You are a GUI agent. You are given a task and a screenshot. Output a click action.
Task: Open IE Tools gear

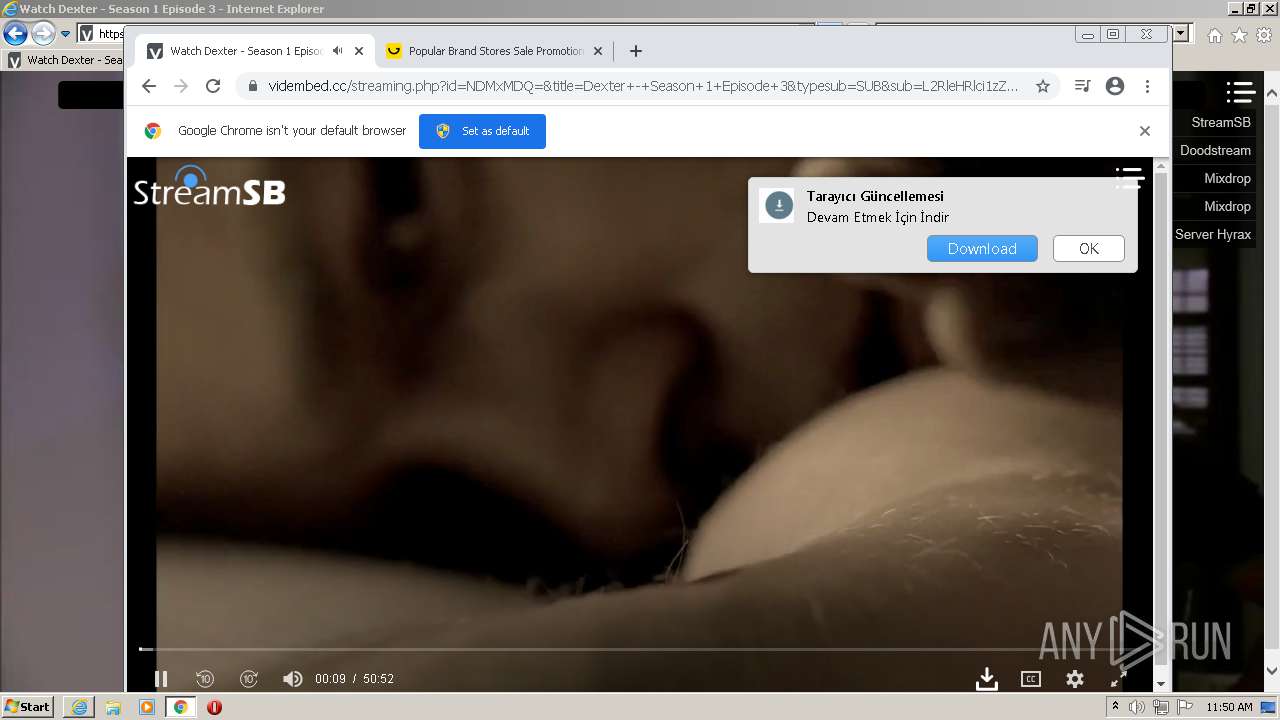1264,35
